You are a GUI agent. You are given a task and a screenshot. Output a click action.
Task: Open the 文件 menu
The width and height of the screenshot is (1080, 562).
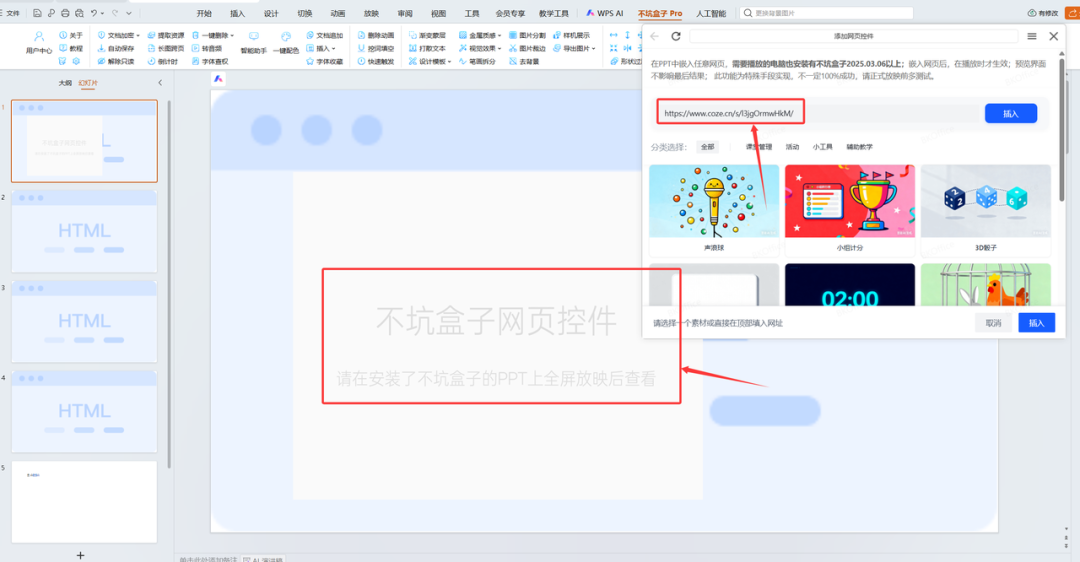click(13, 13)
